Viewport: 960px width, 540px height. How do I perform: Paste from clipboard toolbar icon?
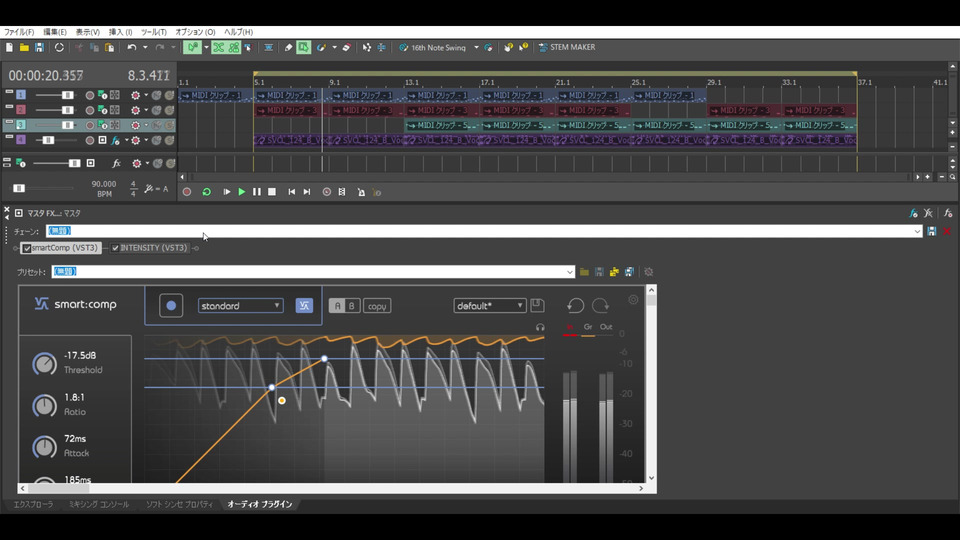(x=110, y=47)
